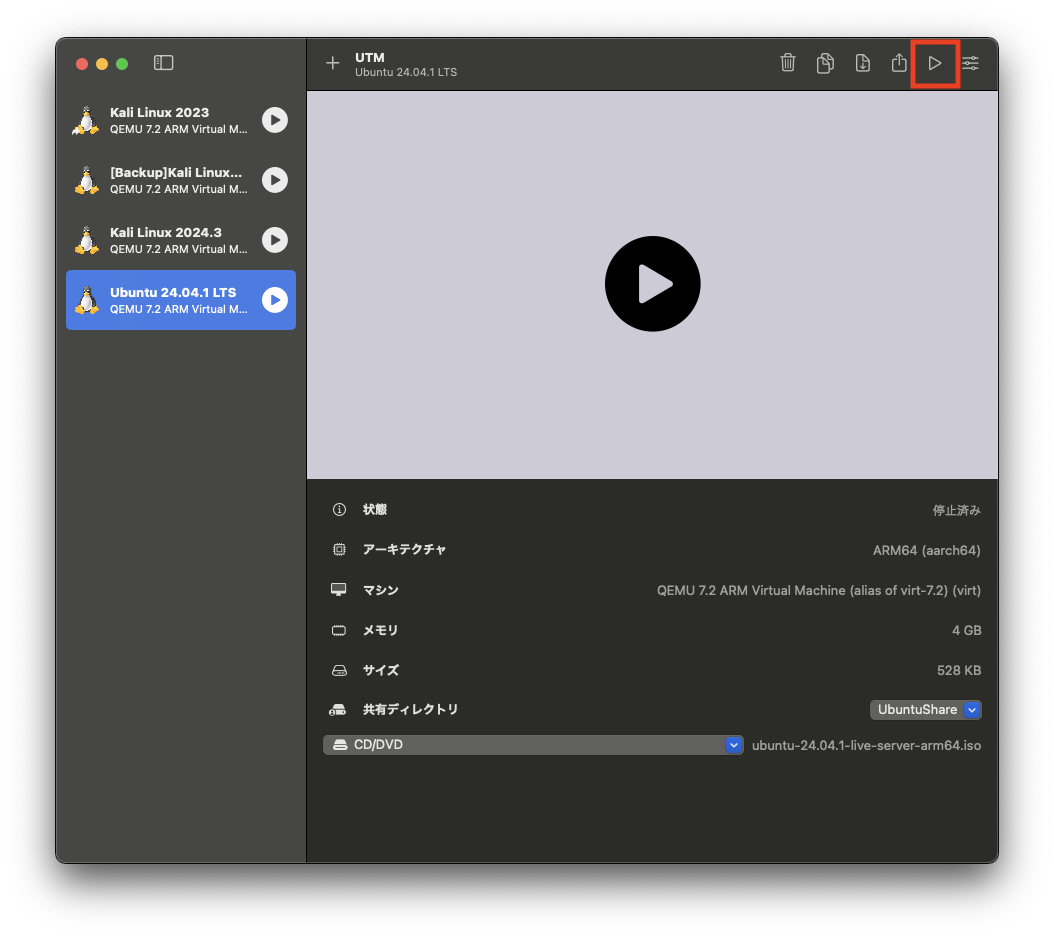Click the Tux icon beside Kali Linux 2024.3

[86, 240]
